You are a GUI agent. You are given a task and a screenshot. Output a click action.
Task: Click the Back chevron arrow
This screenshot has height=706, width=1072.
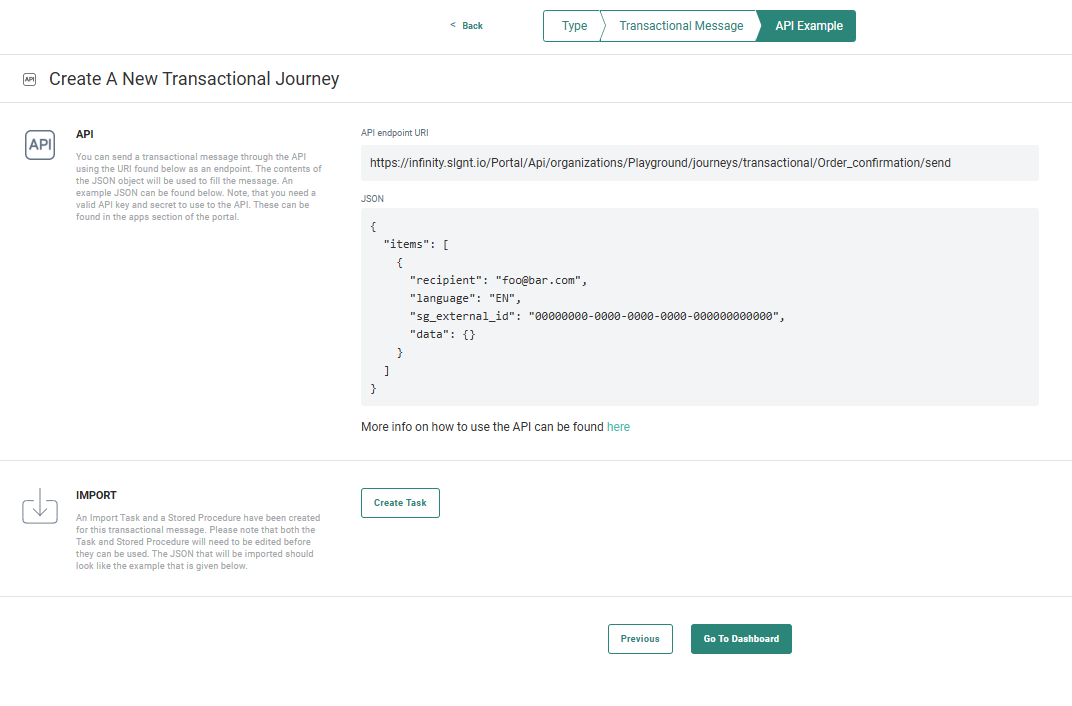(x=452, y=25)
